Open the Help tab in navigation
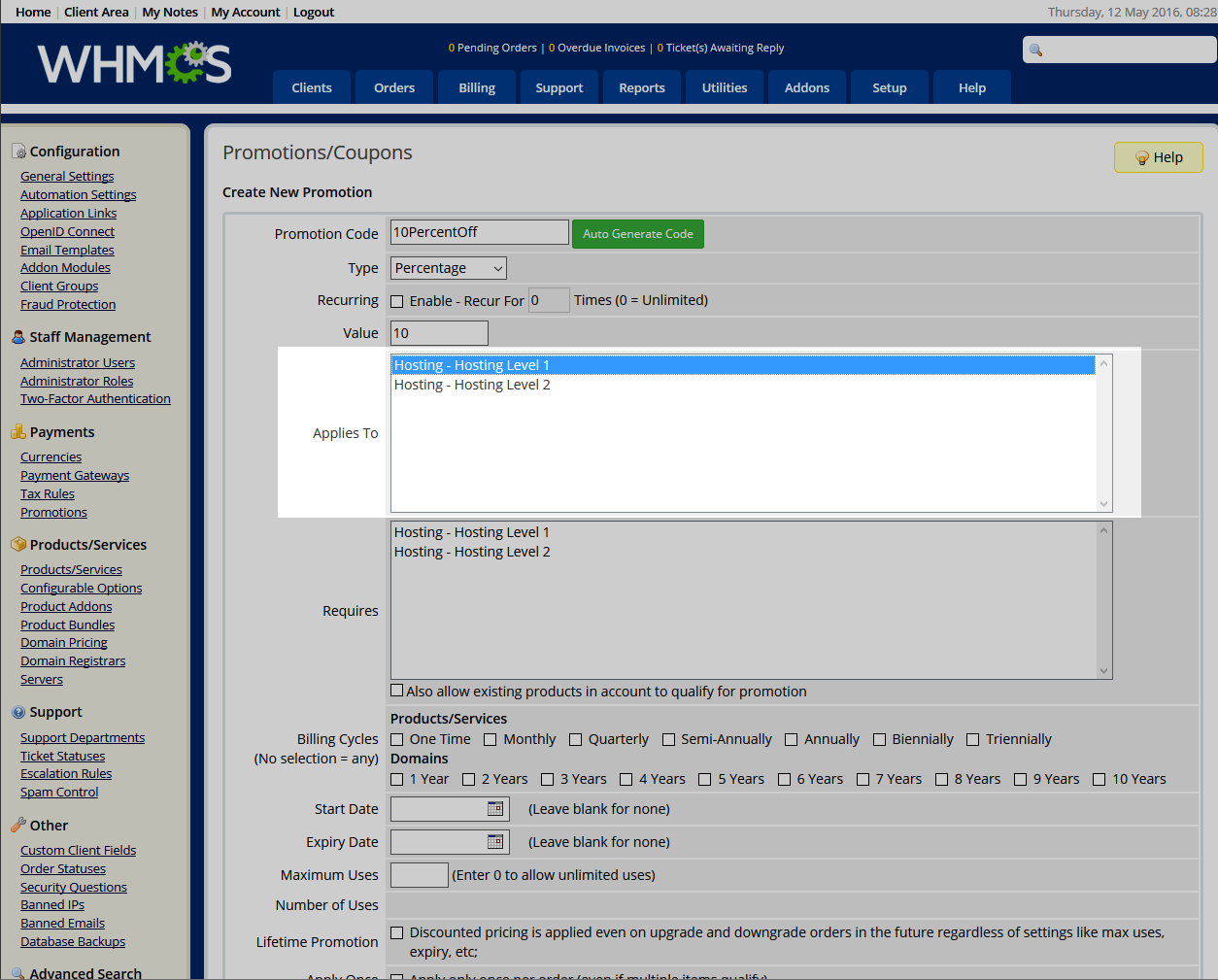 972,87
